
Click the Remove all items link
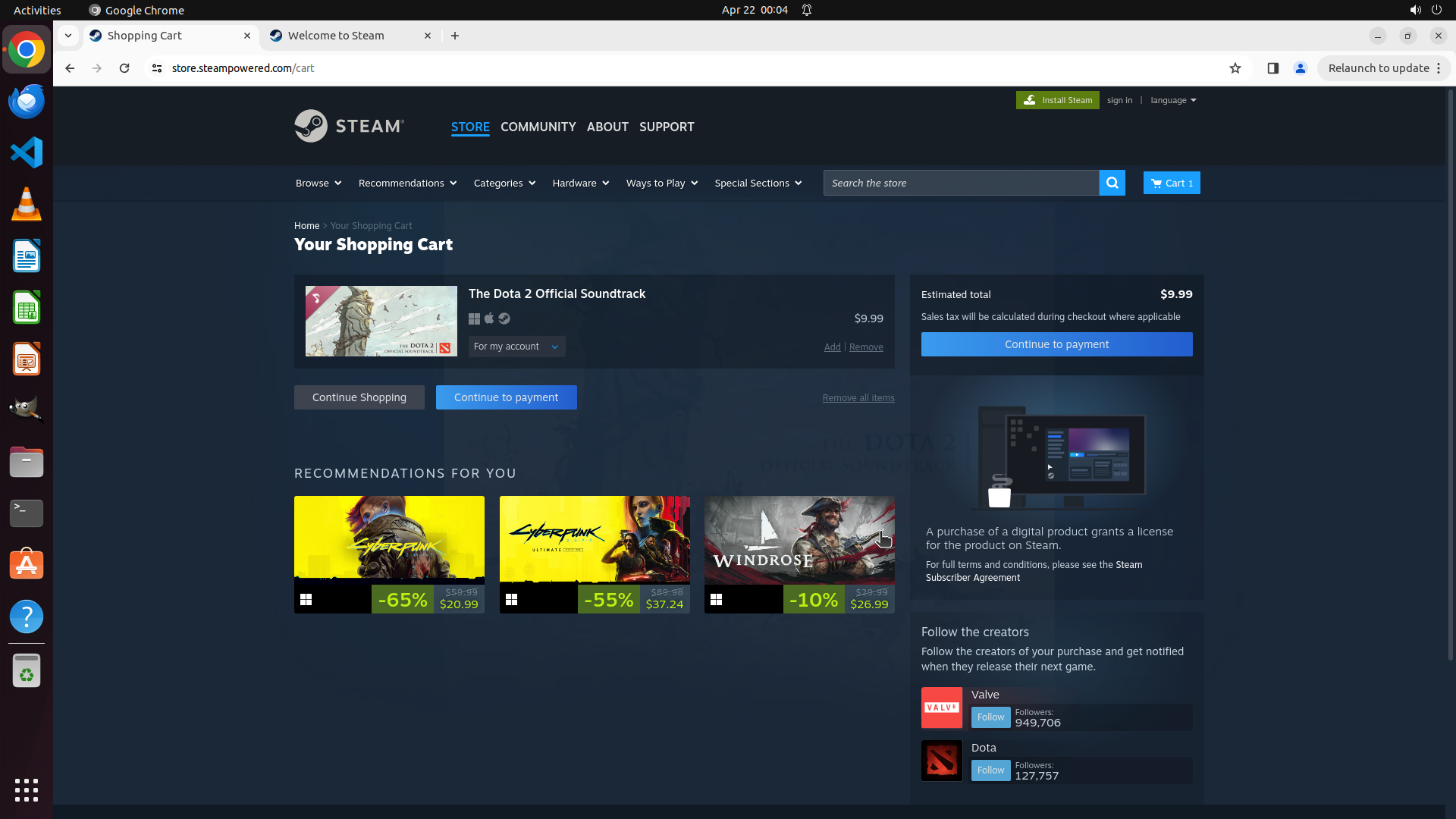[858, 398]
